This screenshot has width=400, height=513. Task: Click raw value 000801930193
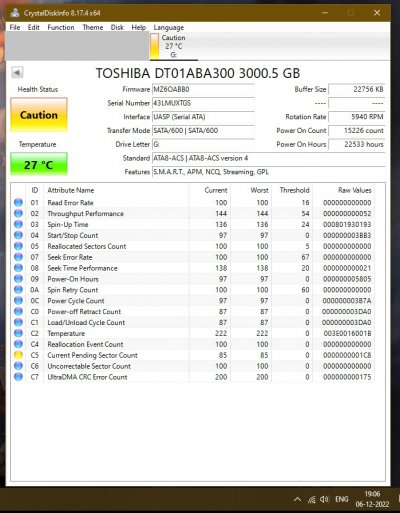pyautogui.click(x=347, y=224)
